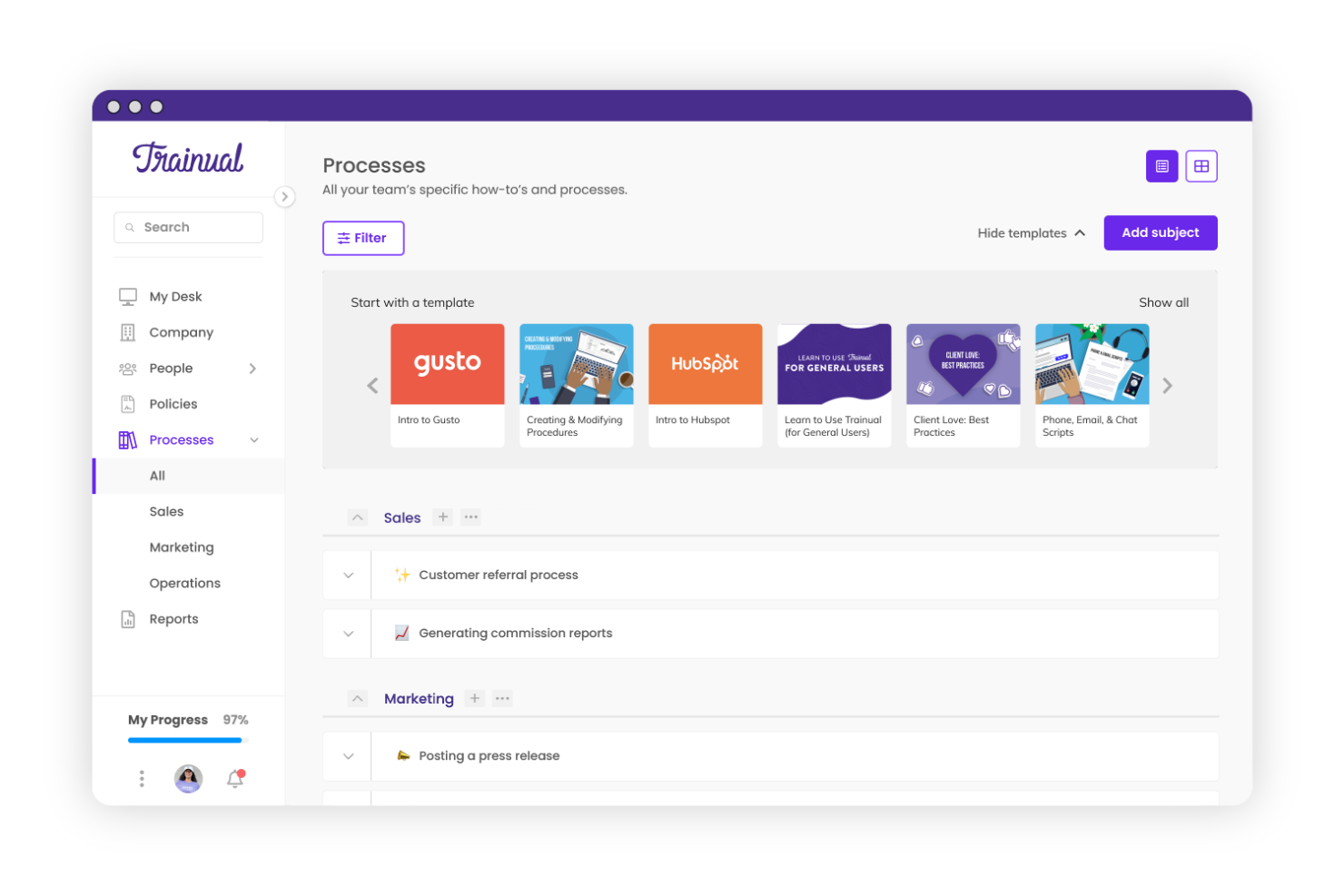Click Show all to view every template
The image size is (1344, 896).
(x=1163, y=301)
